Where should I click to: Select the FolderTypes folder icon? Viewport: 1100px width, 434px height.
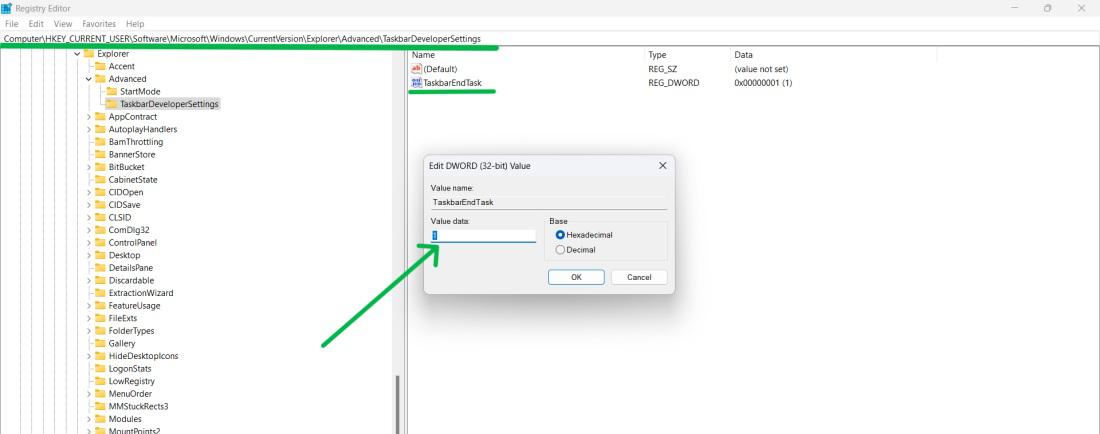point(100,331)
